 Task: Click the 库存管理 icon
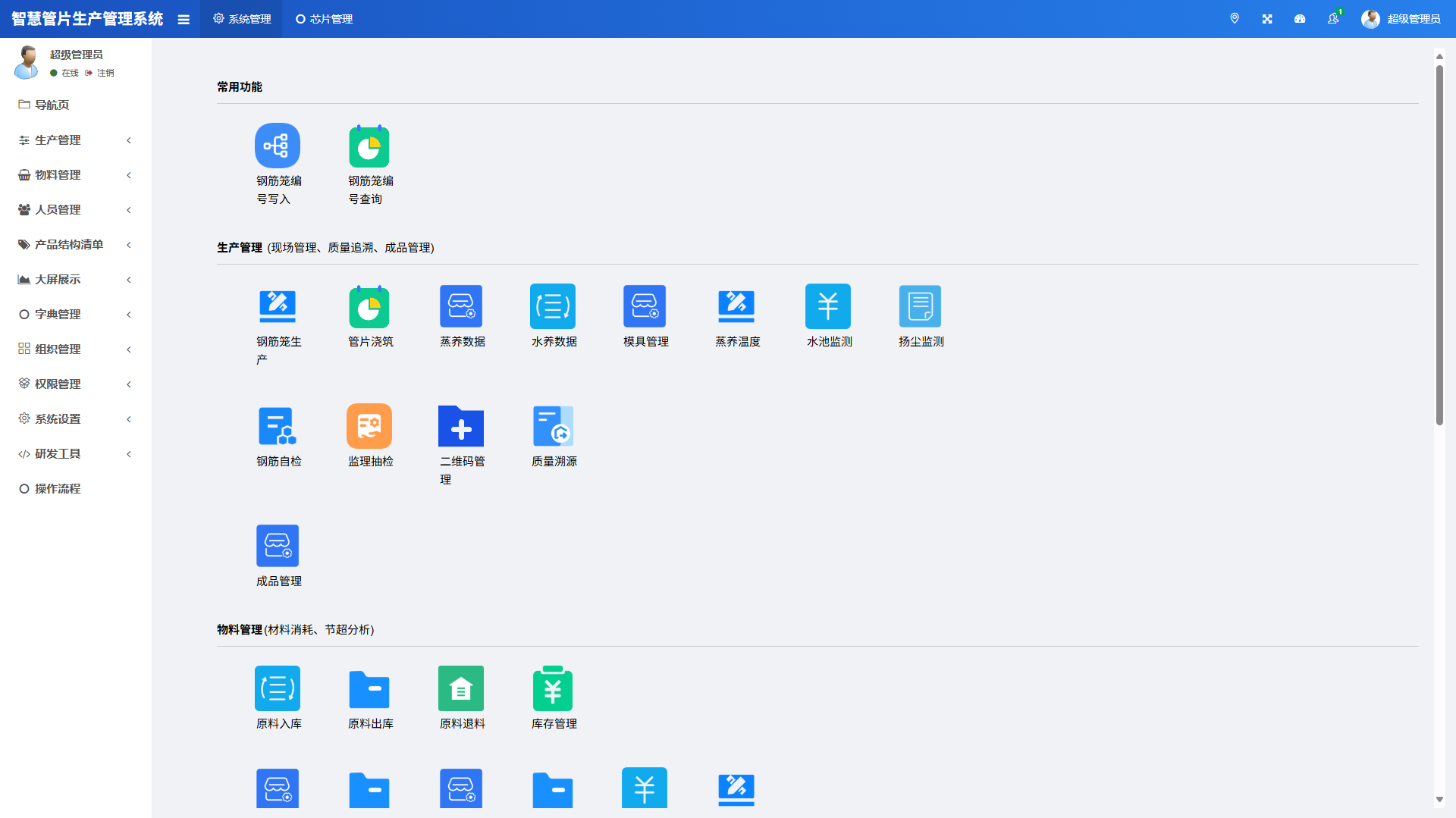point(553,688)
